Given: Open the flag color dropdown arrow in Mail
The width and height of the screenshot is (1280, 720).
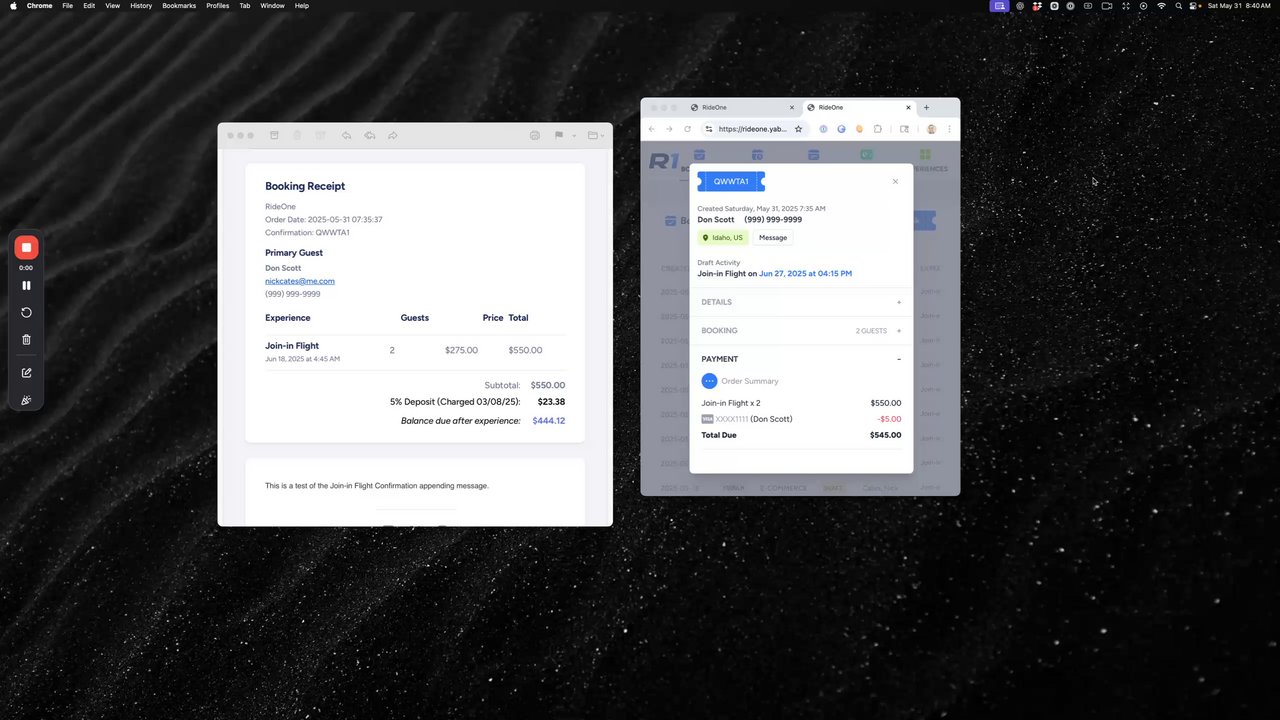Looking at the screenshot, I should pyautogui.click(x=574, y=136).
